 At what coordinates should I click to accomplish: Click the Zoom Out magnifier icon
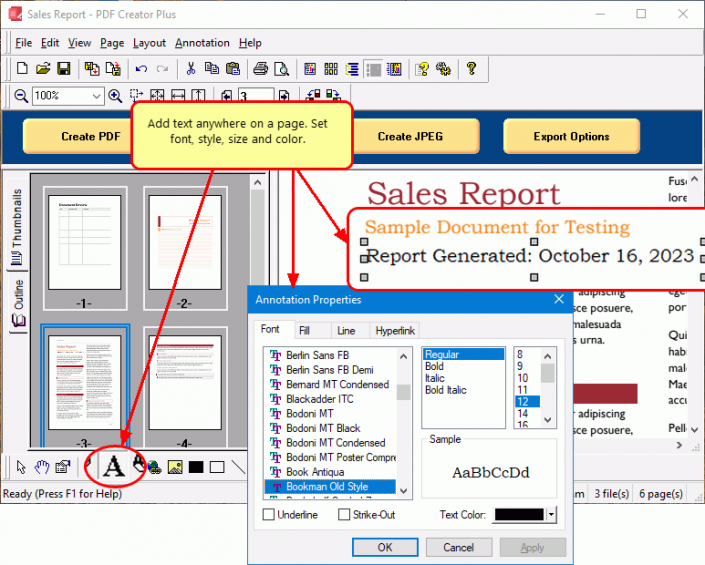[x=21, y=96]
